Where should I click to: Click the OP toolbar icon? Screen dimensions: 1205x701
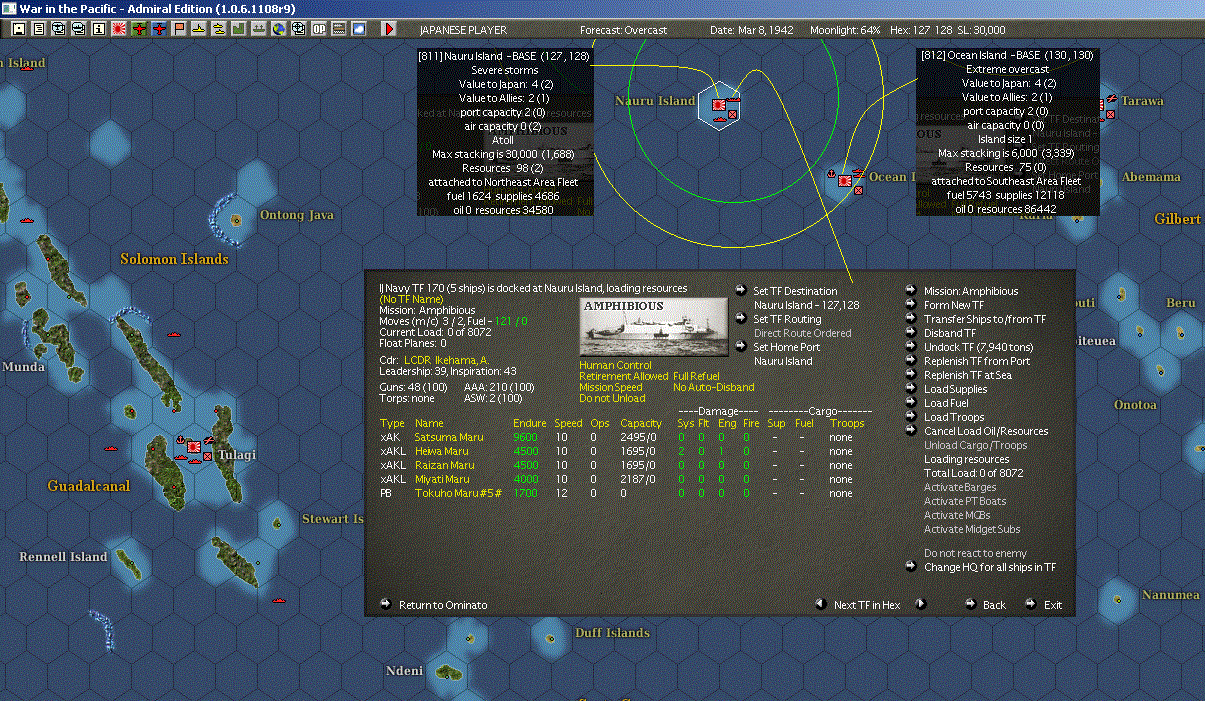(318, 29)
